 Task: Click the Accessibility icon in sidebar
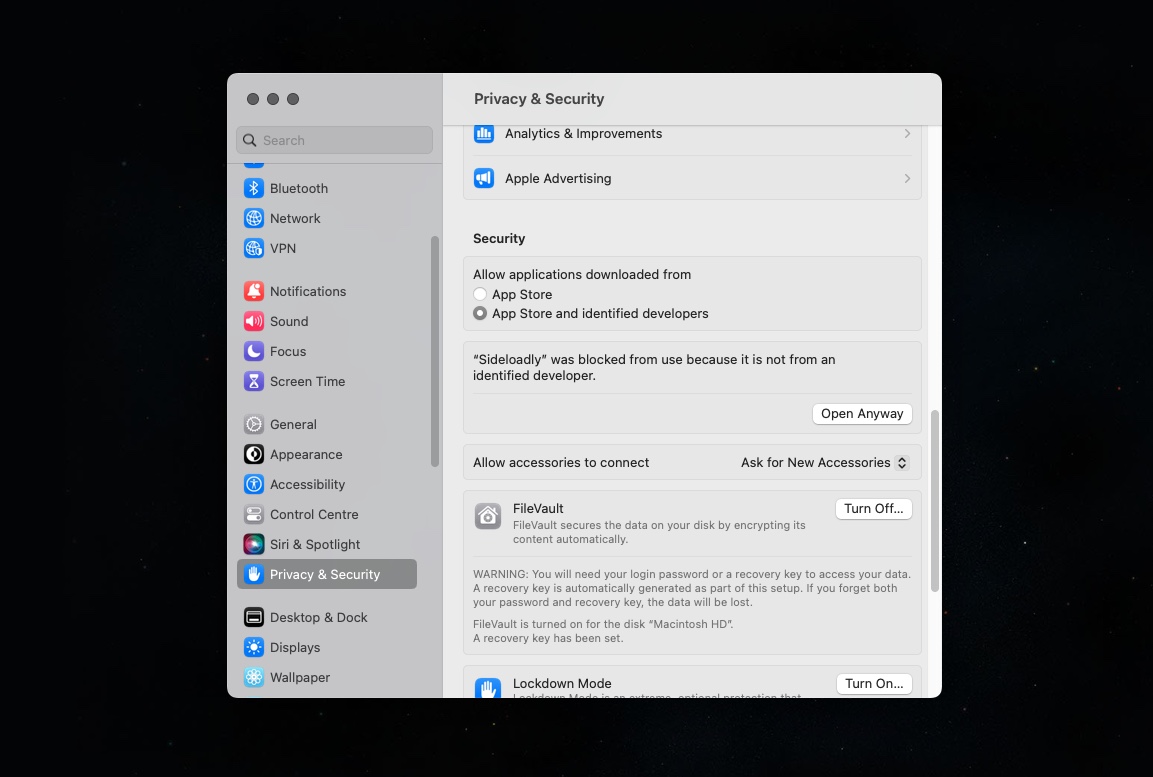coord(254,484)
